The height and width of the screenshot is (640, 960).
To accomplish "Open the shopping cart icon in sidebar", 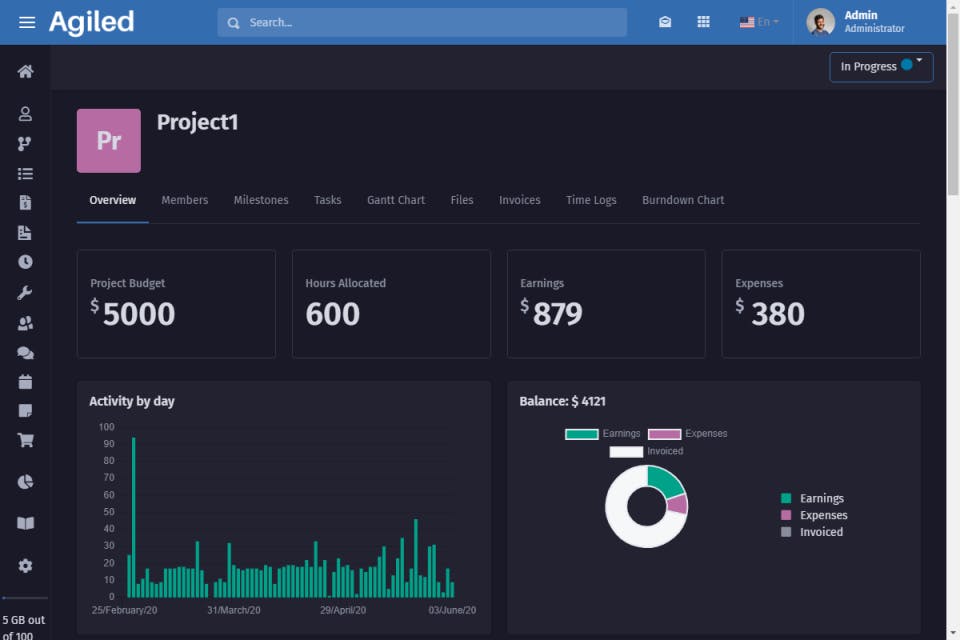I will click(25, 440).
